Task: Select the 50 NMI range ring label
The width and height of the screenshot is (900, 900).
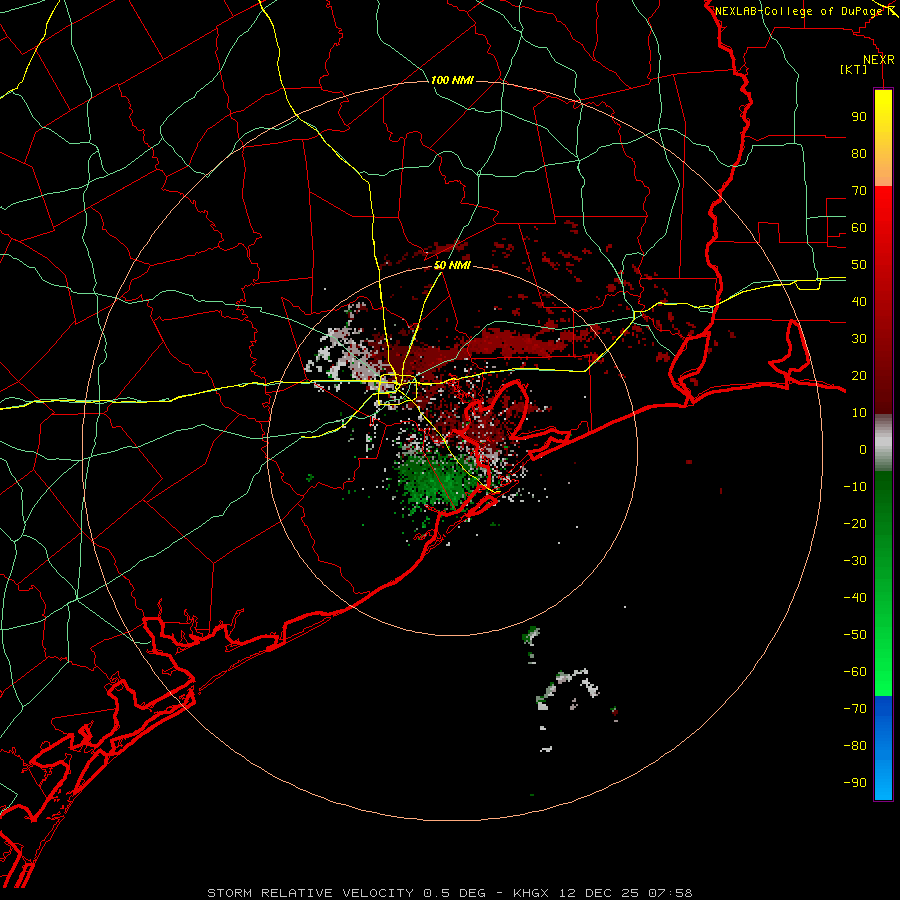Action: [452, 265]
